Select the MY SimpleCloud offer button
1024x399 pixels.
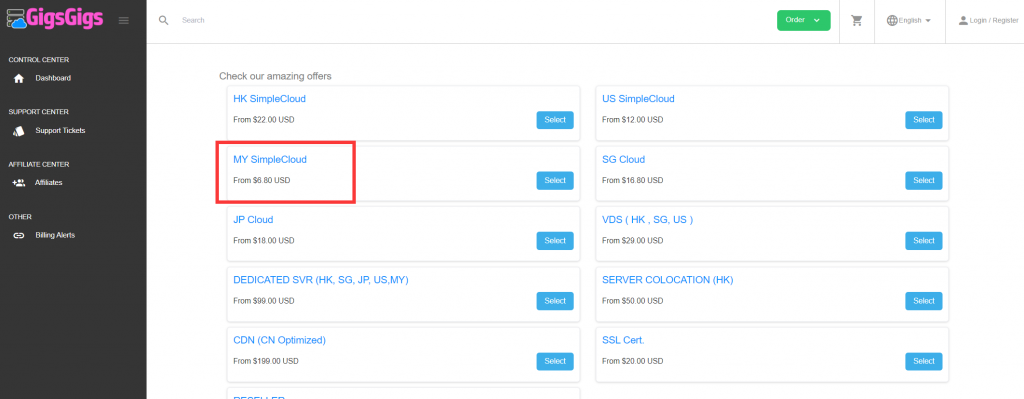[555, 180]
